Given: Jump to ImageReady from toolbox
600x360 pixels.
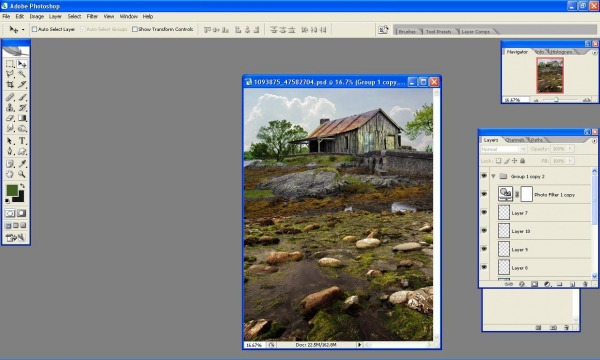Looking at the screenshot, I should pyautogui.click(x=16, y=238).
